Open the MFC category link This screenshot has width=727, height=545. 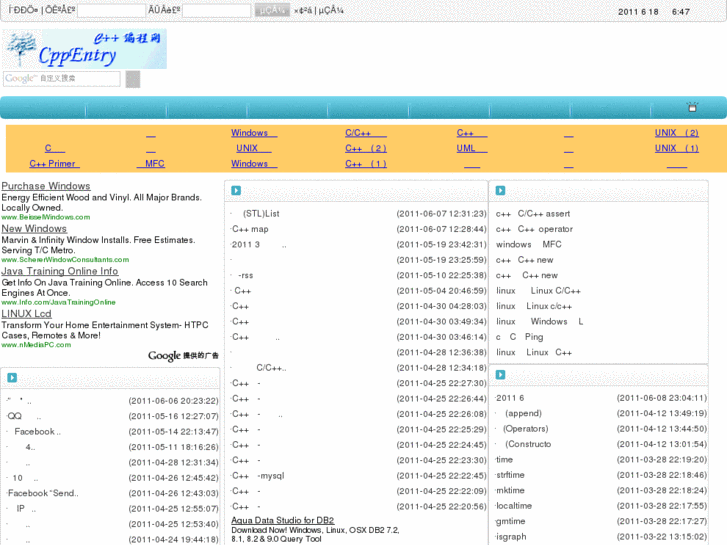pos(151,164)
